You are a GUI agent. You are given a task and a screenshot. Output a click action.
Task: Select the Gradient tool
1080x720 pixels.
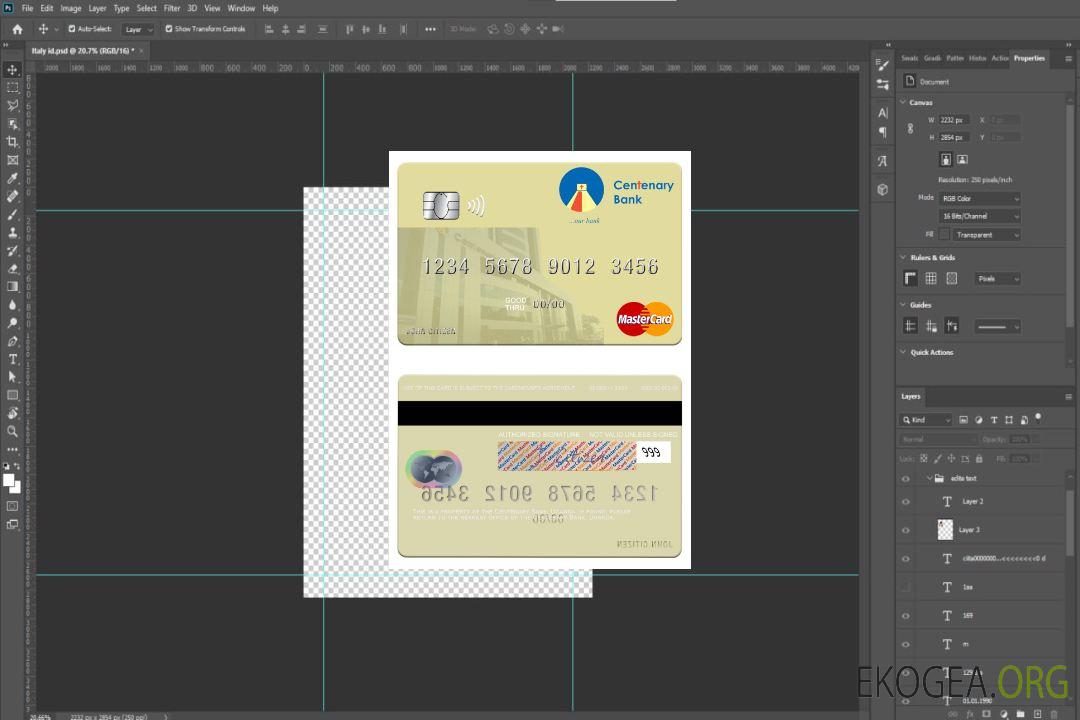[12, 287]
